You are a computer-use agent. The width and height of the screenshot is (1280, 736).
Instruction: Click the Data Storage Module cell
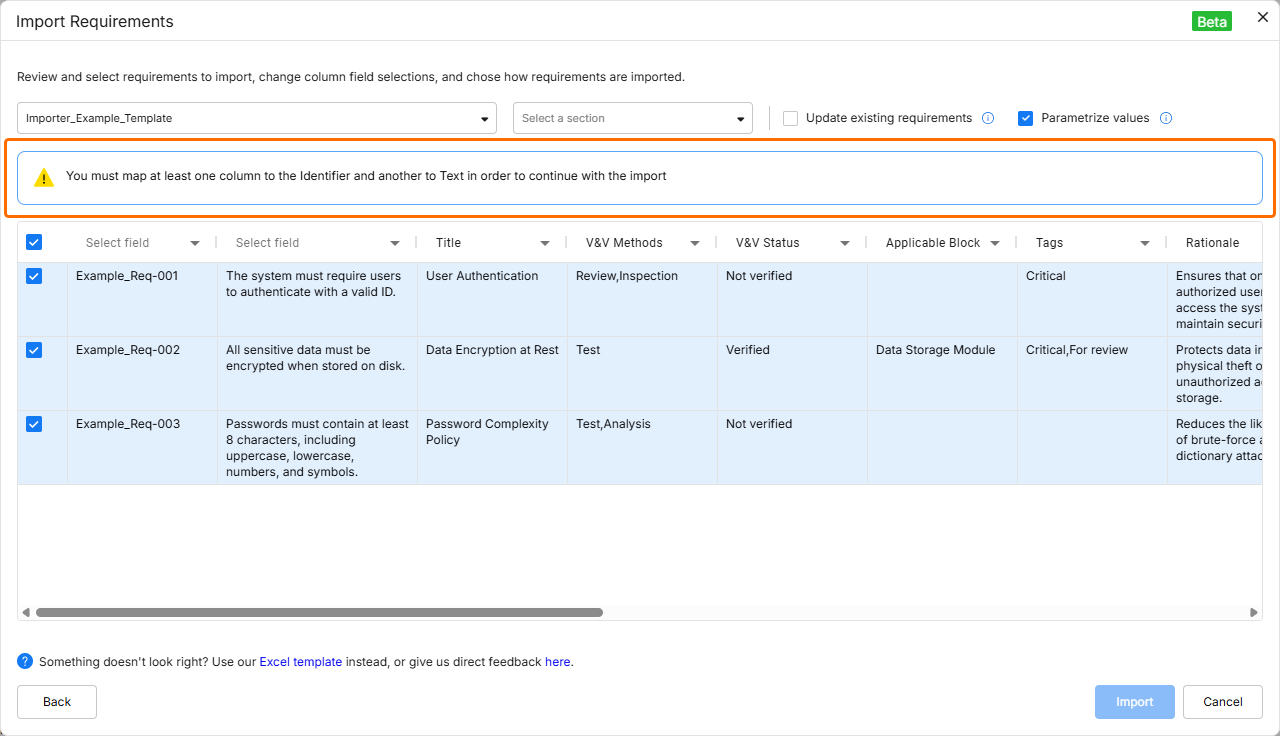pyautogui.click(x=942, y=374)
